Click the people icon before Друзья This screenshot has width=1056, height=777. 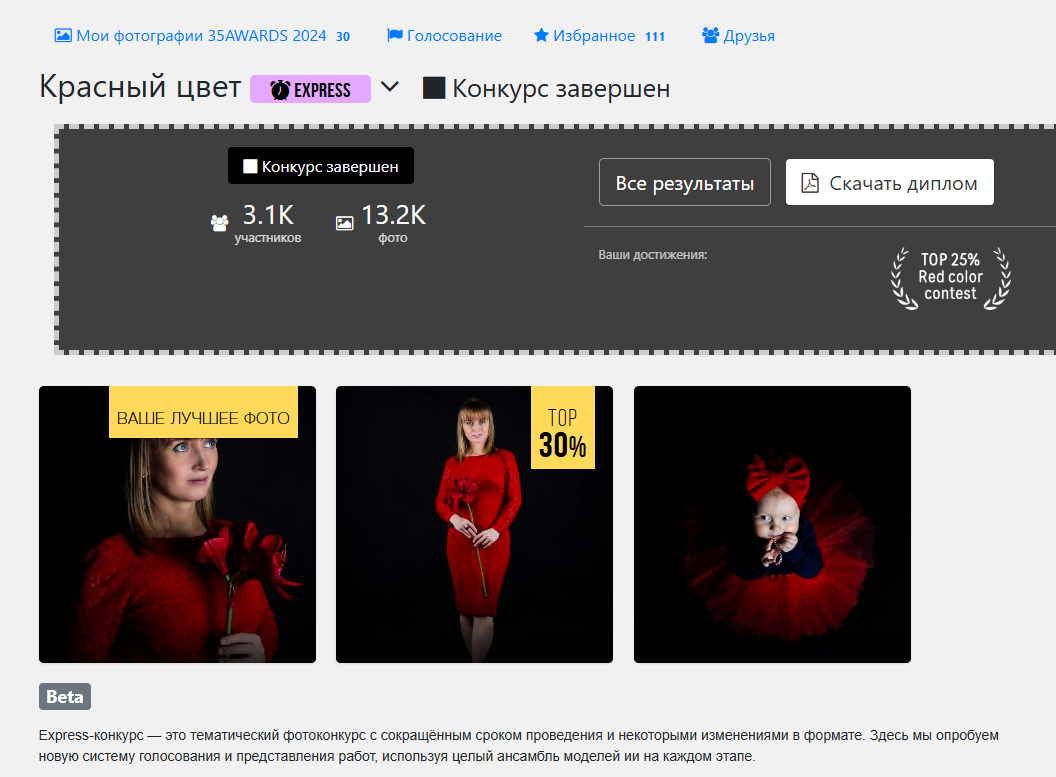point(711,36)
